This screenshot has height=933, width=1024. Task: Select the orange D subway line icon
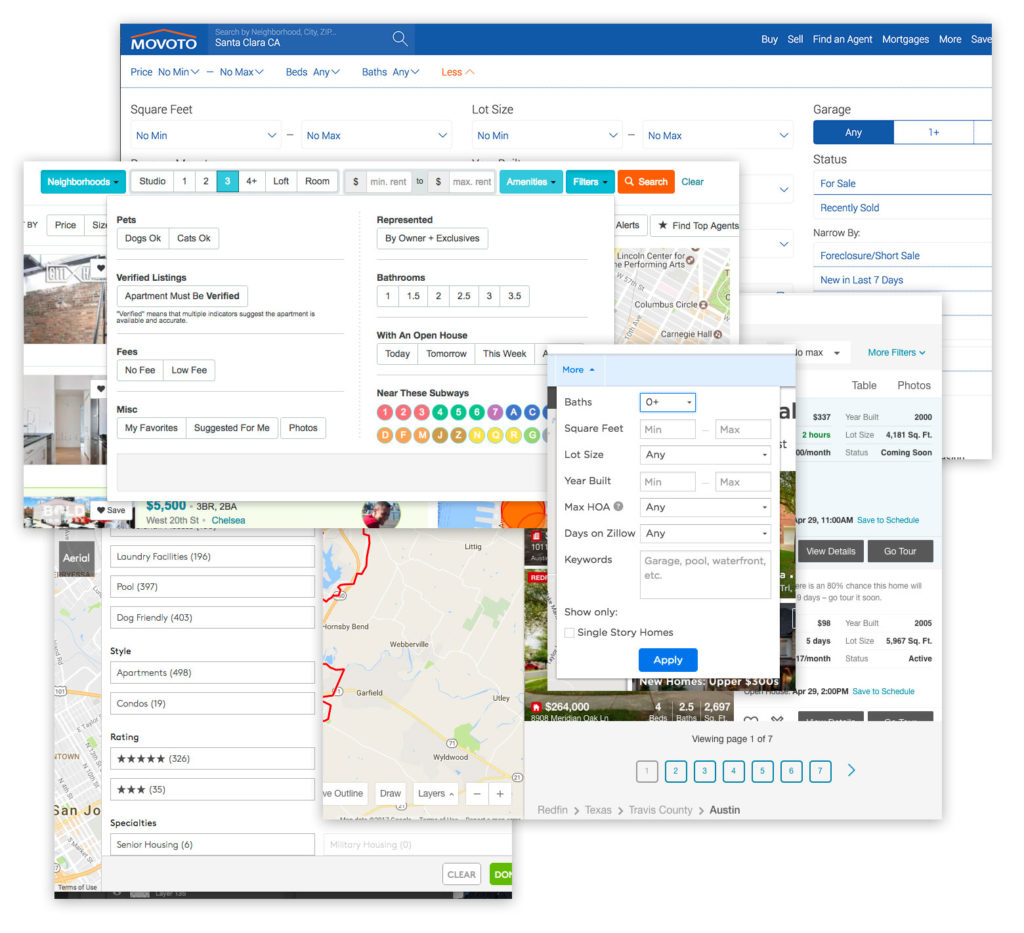coord(385,435)
